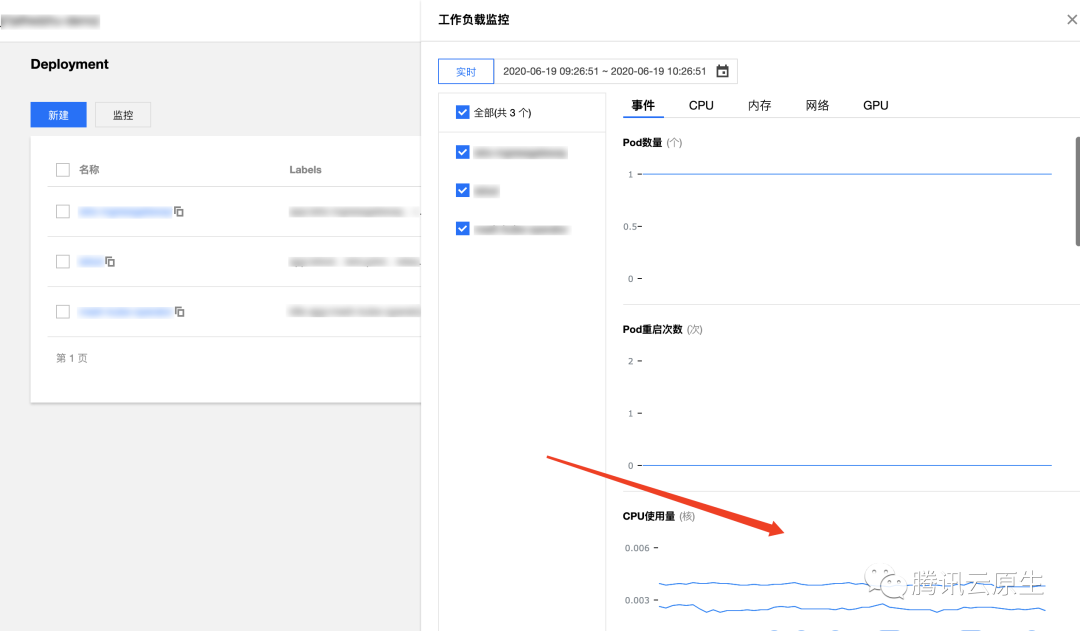The width and height of the screenshot is (1080, 631).
Task: Switch to the CPU tab
Action: point(701,105)
